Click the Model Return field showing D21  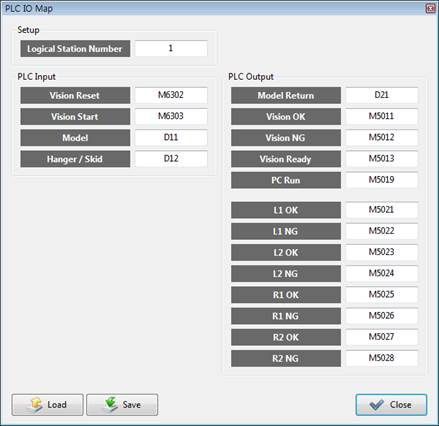pos(382,95)
